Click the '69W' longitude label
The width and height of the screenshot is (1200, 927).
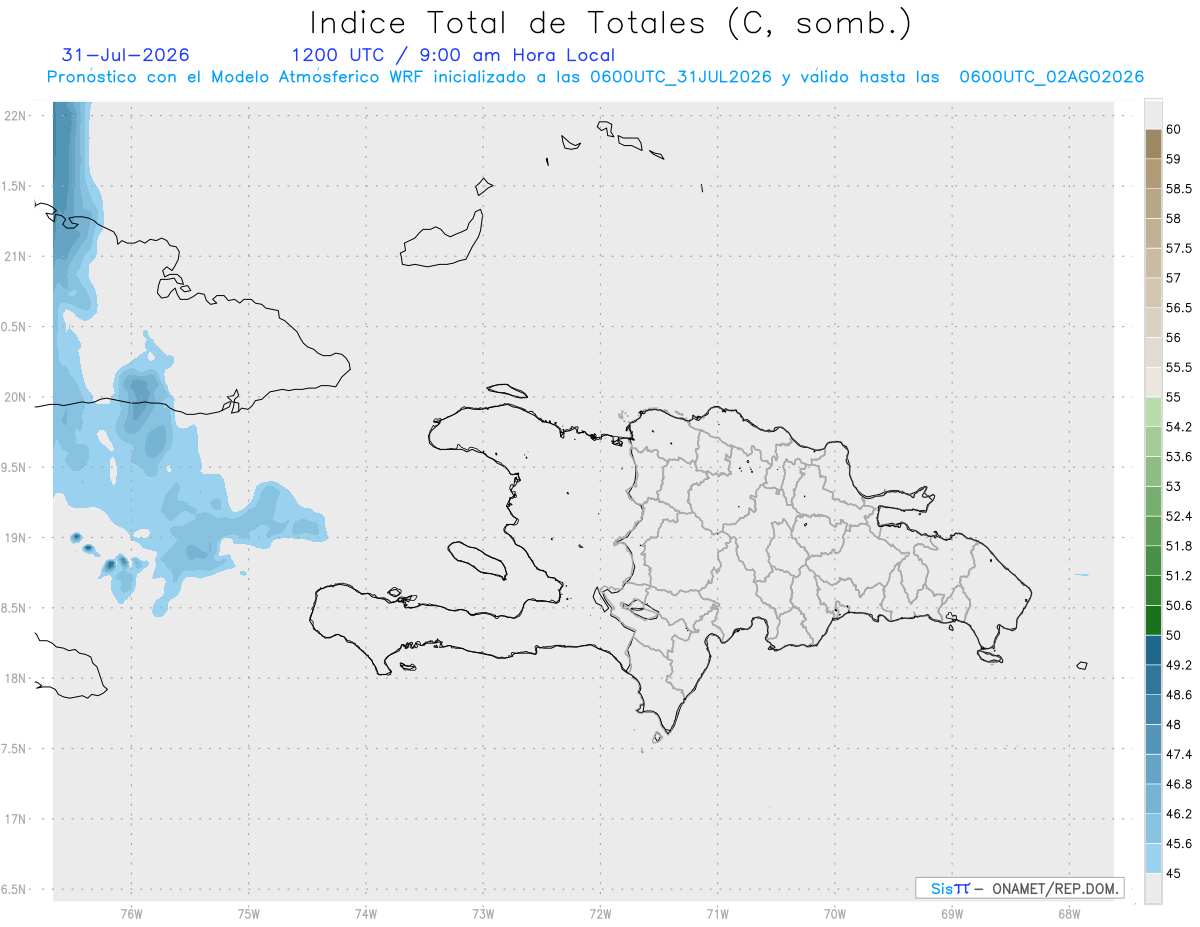click(x=951, y=913)
